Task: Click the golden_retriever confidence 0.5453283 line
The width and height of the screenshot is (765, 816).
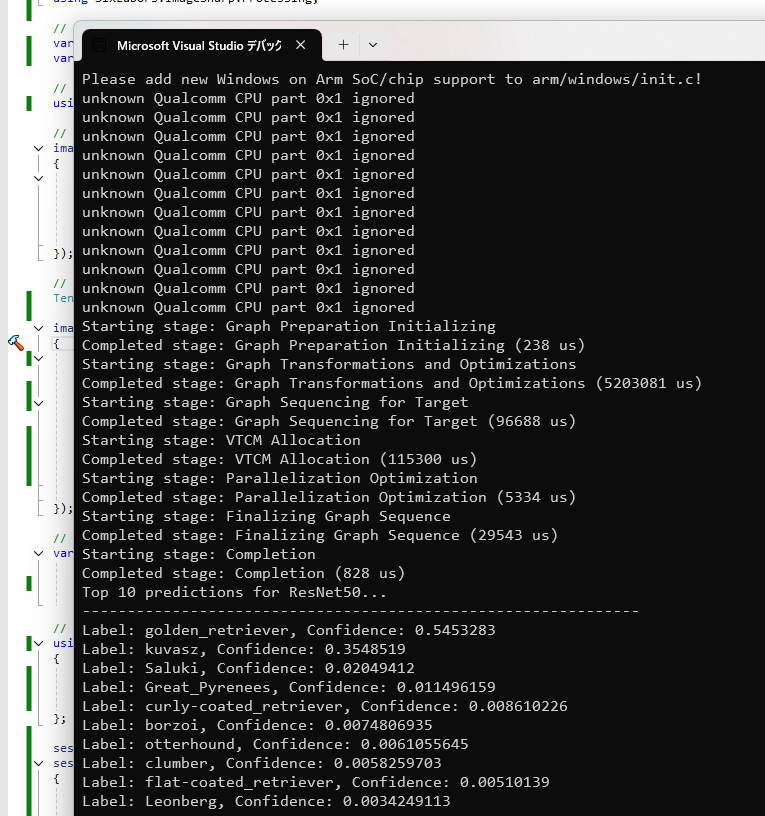Action: (x=289, y=630)
